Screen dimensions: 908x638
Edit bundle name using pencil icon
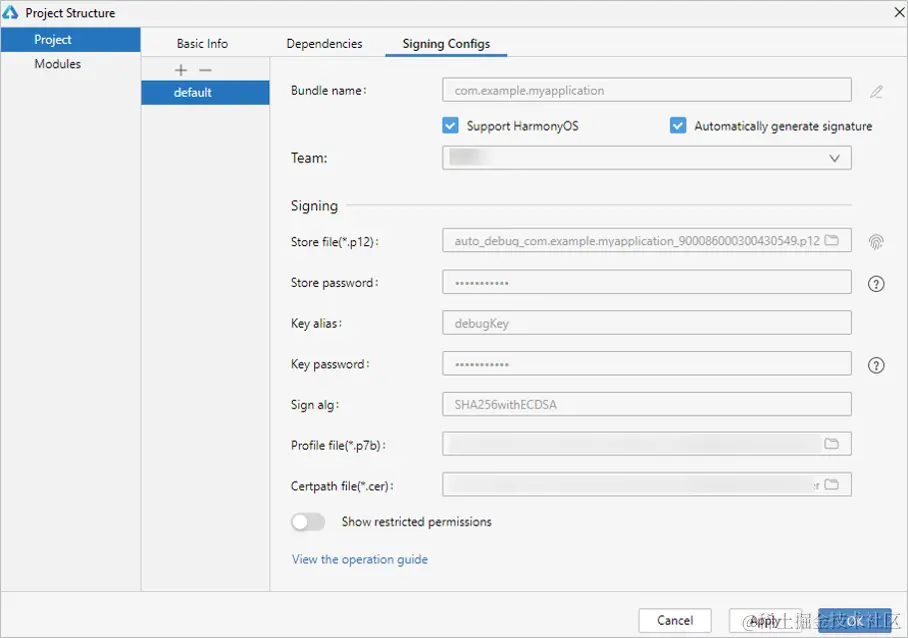tap(876, 91)
